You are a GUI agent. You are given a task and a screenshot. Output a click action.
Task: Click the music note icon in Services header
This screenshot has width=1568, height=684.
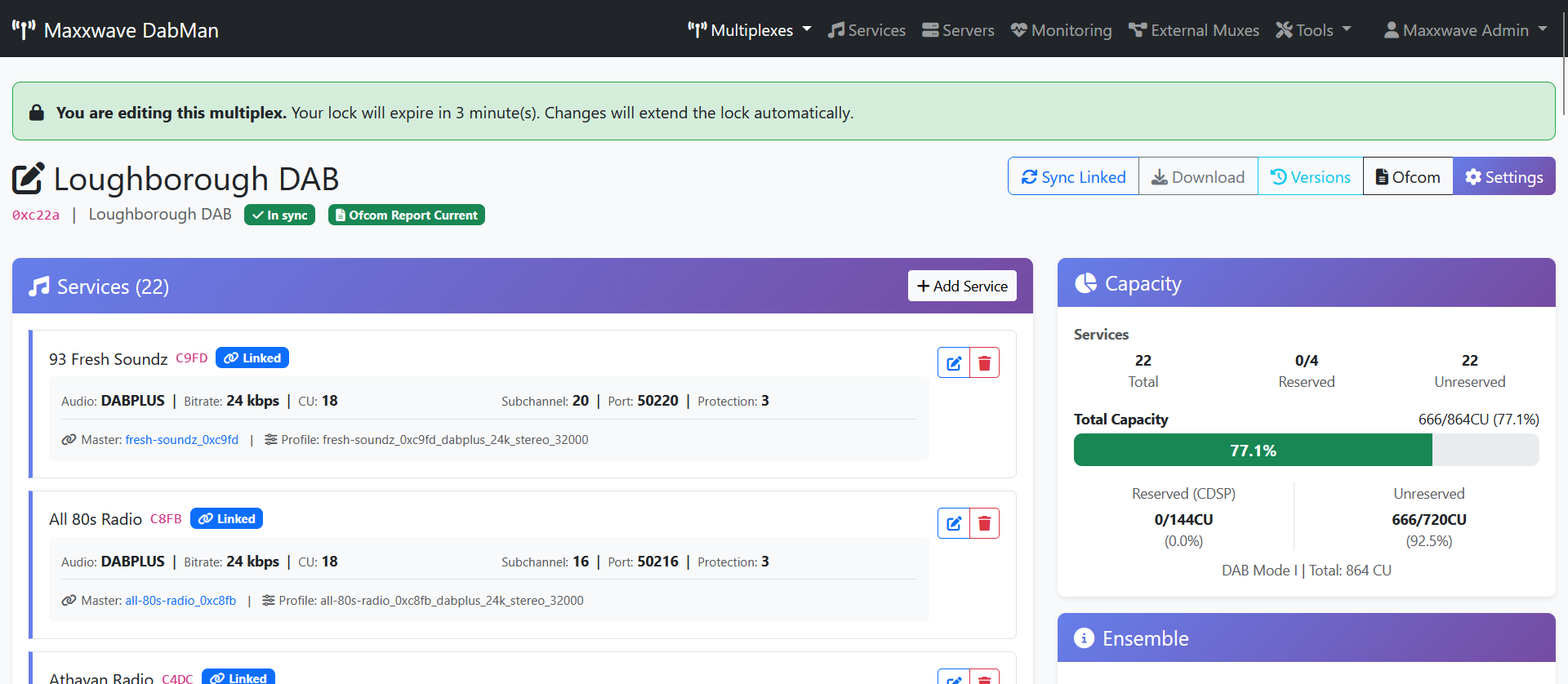click(x=38, y=286)
